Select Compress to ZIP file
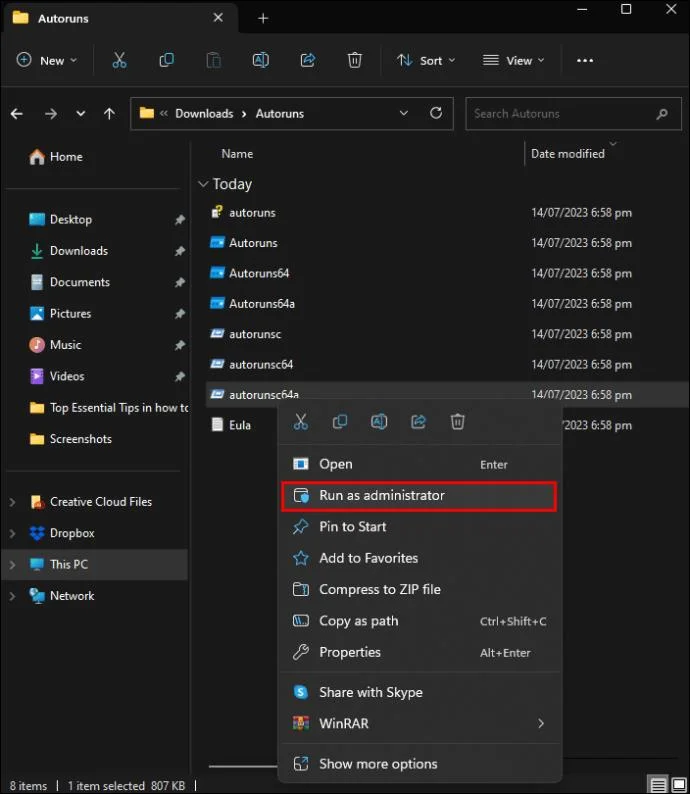The height and width of the screenshot is (794, 690). (x=420, y=589)
